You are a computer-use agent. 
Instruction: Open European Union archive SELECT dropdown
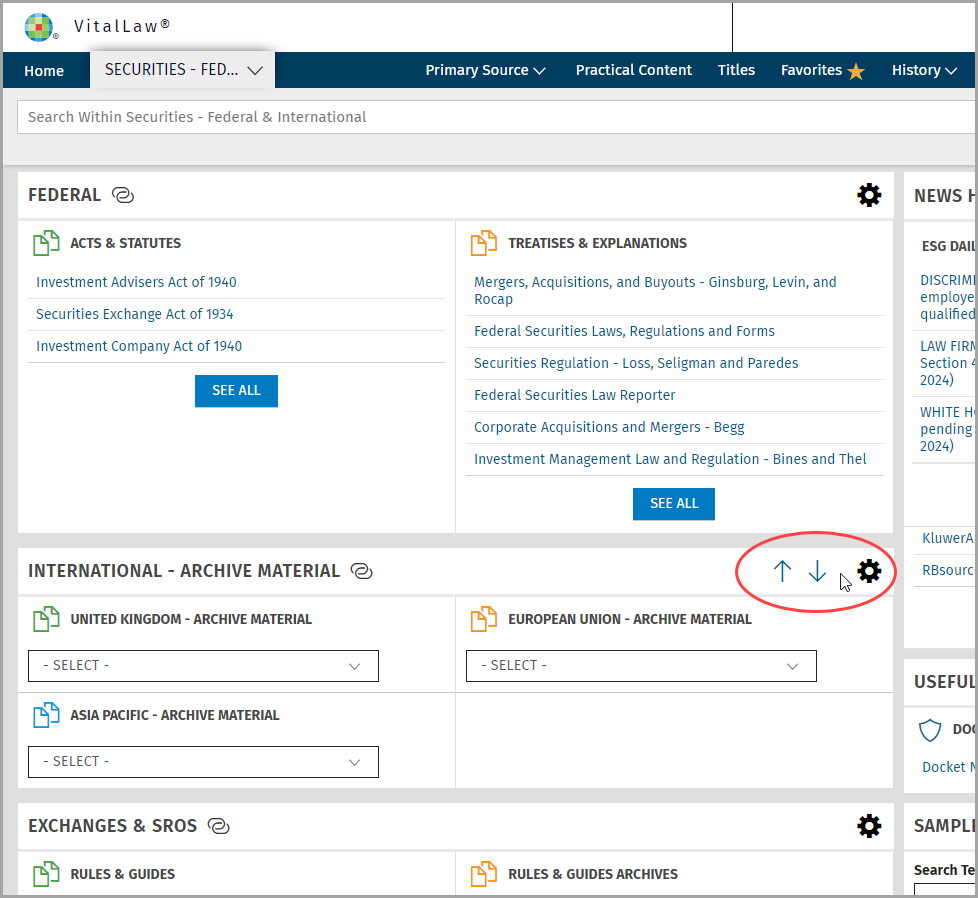pos(641,666)
